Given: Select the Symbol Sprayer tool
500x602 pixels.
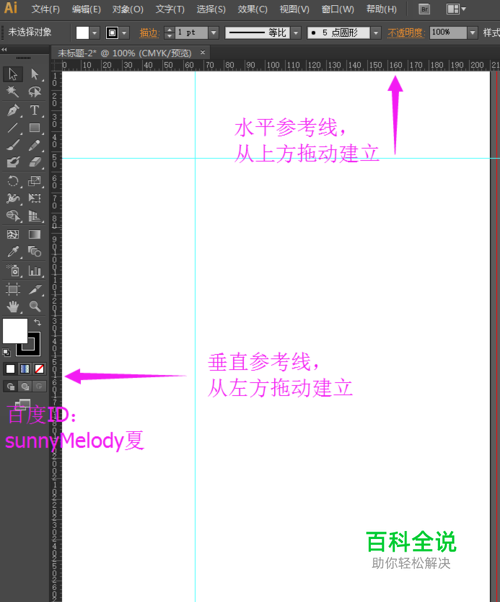Looking at the screenshot, I should (x=13, y=271).
